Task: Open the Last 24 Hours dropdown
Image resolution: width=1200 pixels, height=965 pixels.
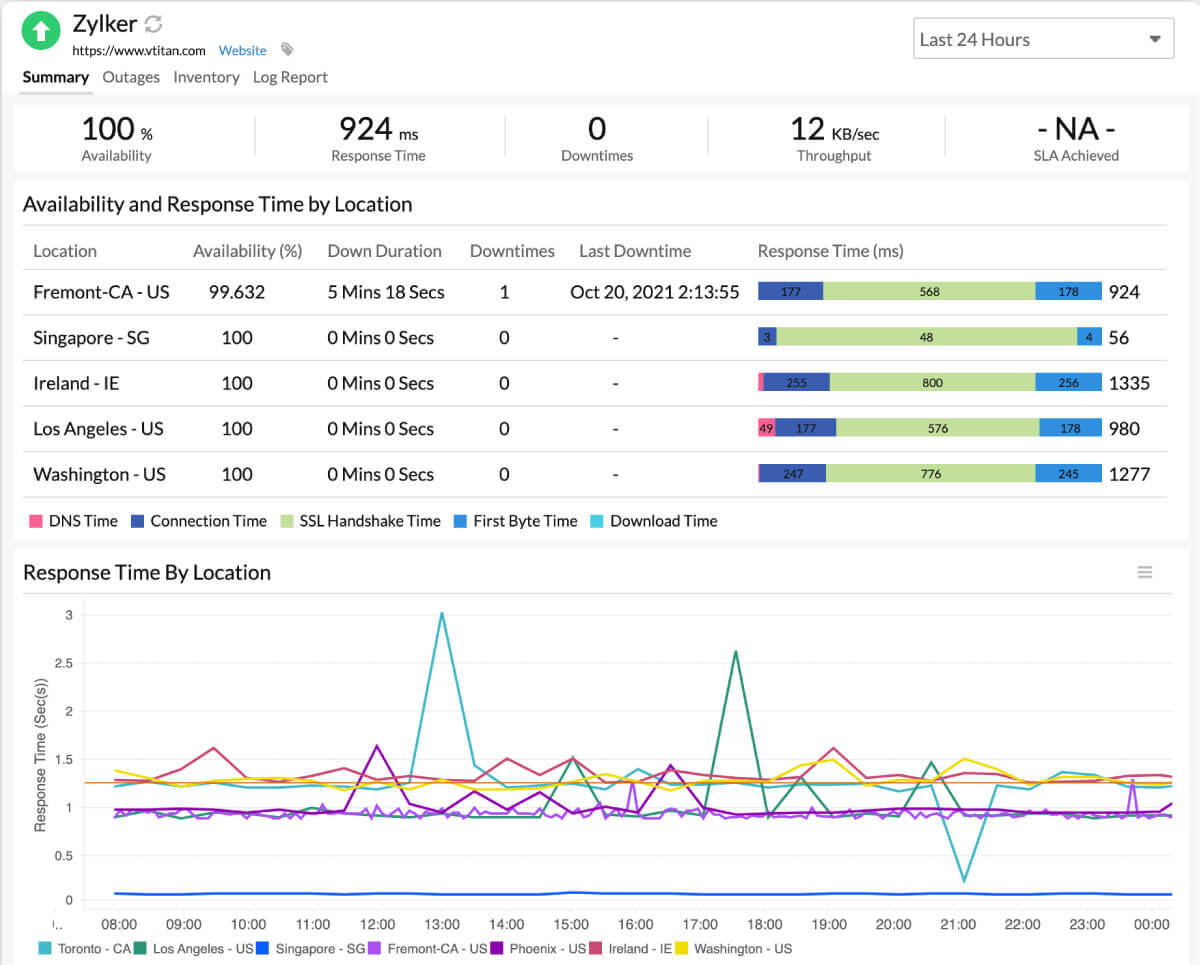Action: tap(1043, 38)
